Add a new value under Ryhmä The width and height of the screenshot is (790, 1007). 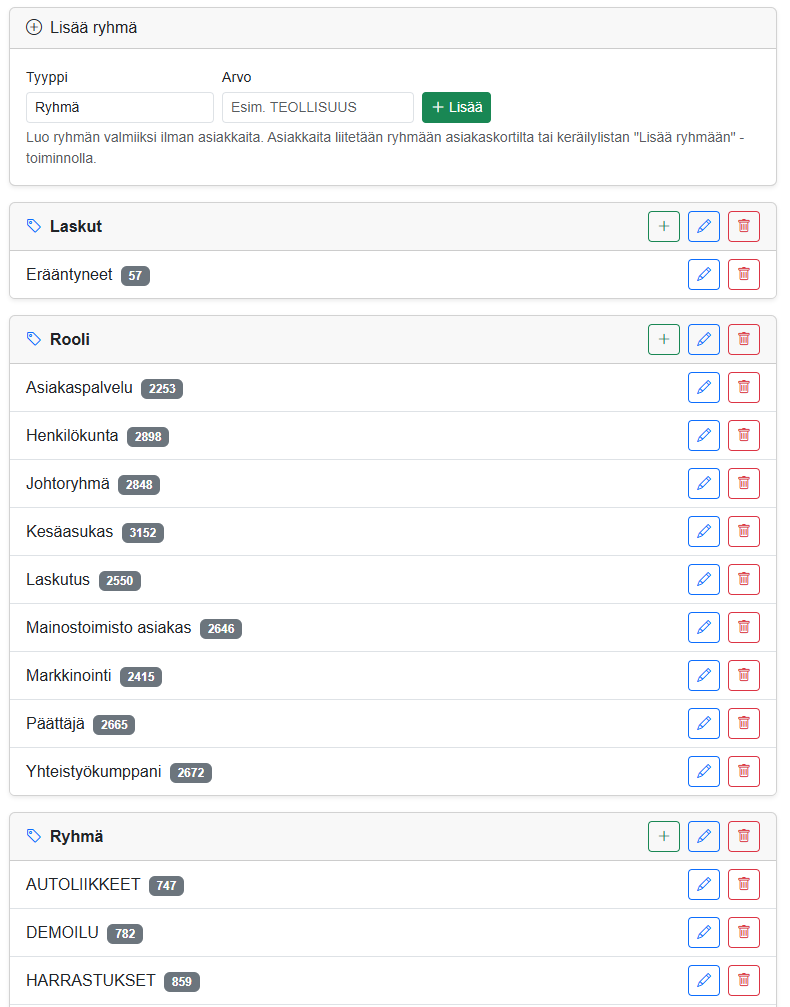(x=663, y=836)
